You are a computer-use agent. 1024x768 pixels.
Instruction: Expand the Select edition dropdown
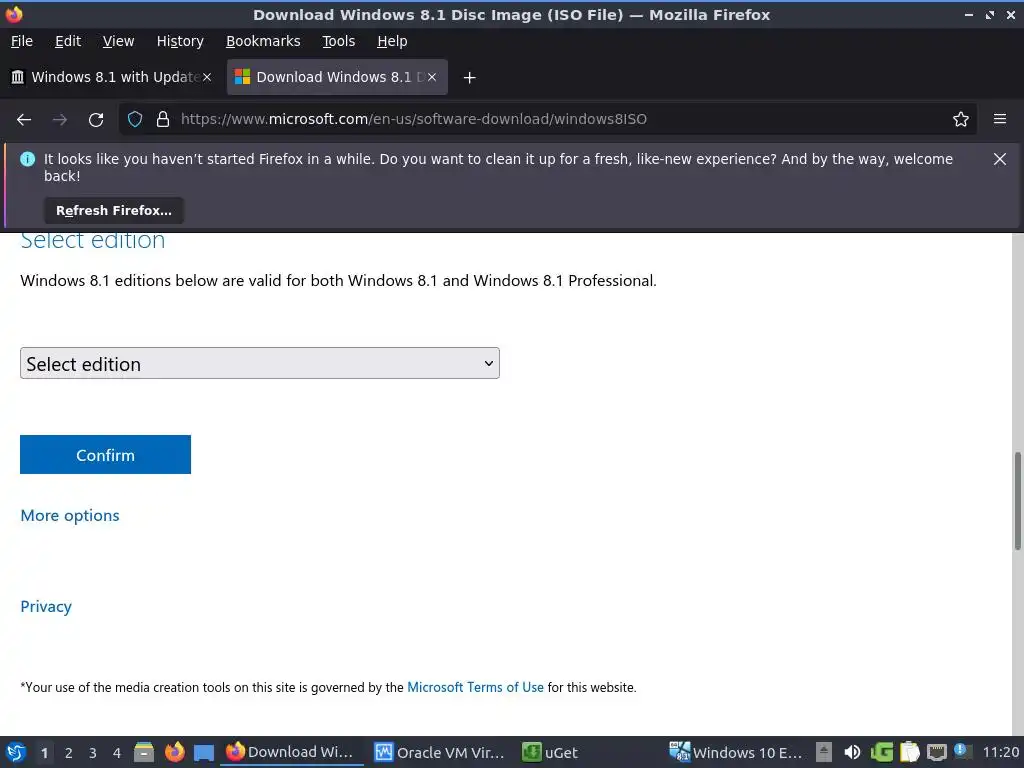point(260,363)
